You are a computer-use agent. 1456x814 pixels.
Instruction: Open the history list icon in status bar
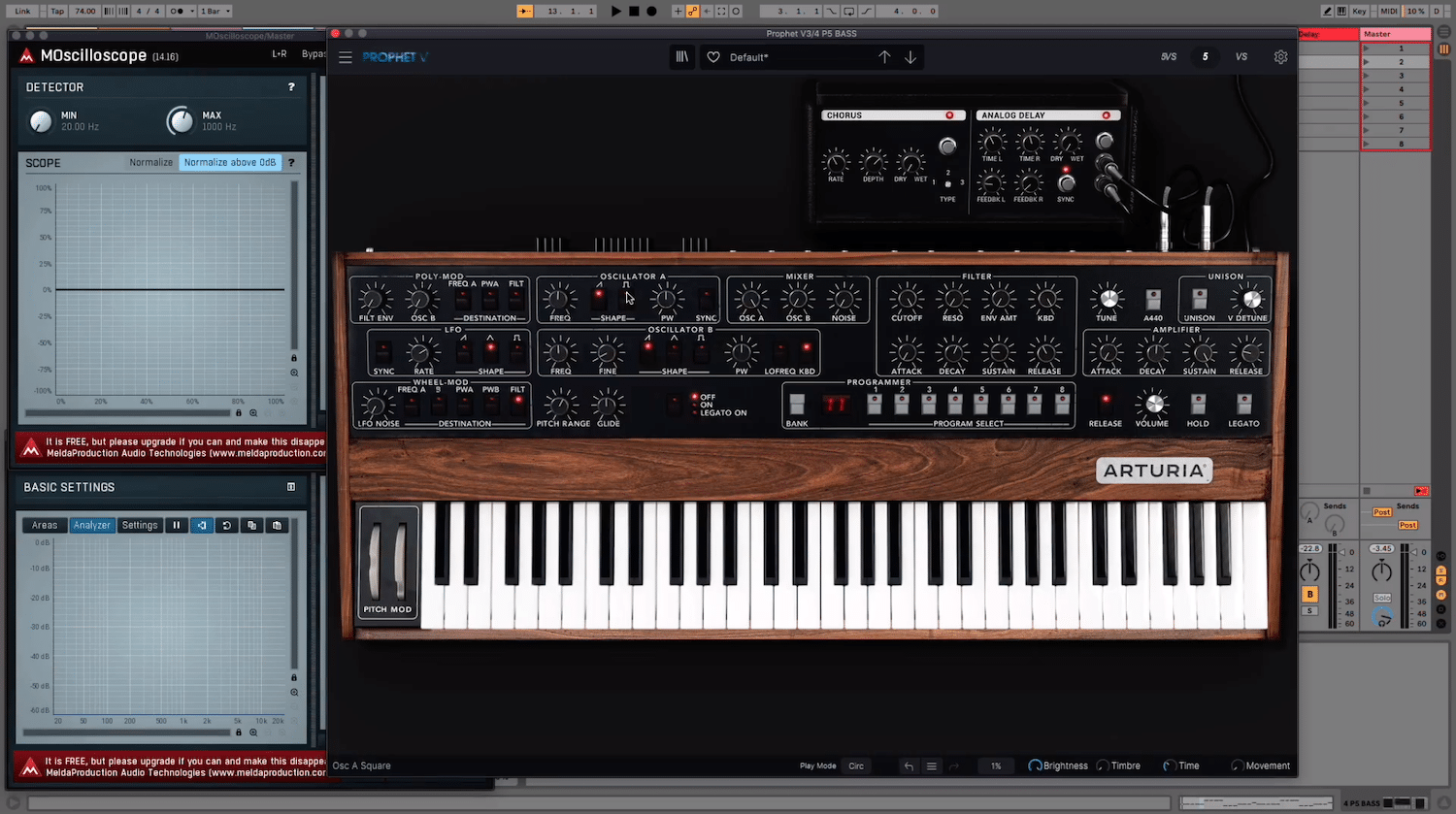pyautogui.click(x=931, y=765)
